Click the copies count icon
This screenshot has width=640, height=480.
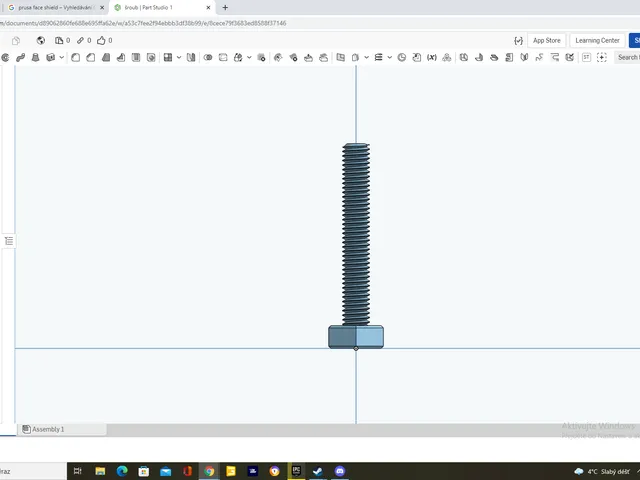pyautogui.click(x=59, y=40)
